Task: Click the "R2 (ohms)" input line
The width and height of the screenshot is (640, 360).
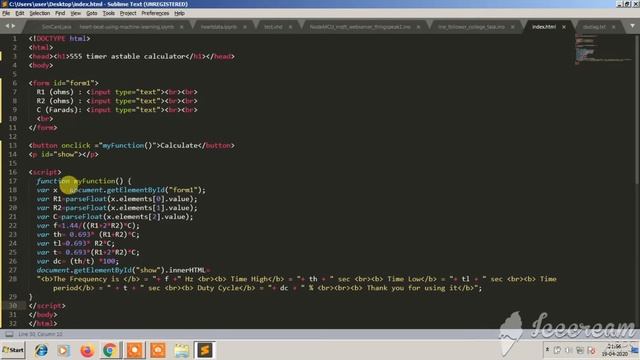Action: tap(117, 101)
